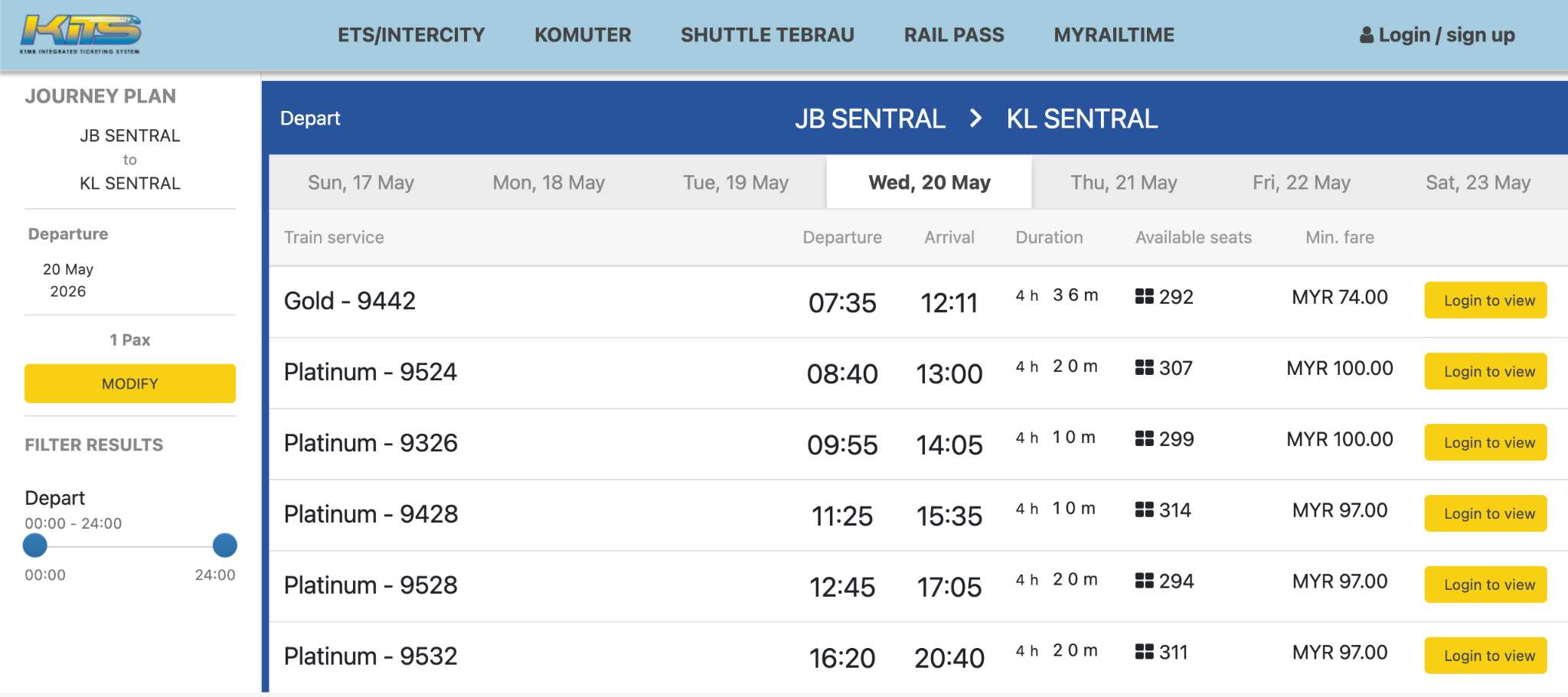Choose the Sat, 23 May date tab
The image size is (1568, 697).
coord(1478,183)
